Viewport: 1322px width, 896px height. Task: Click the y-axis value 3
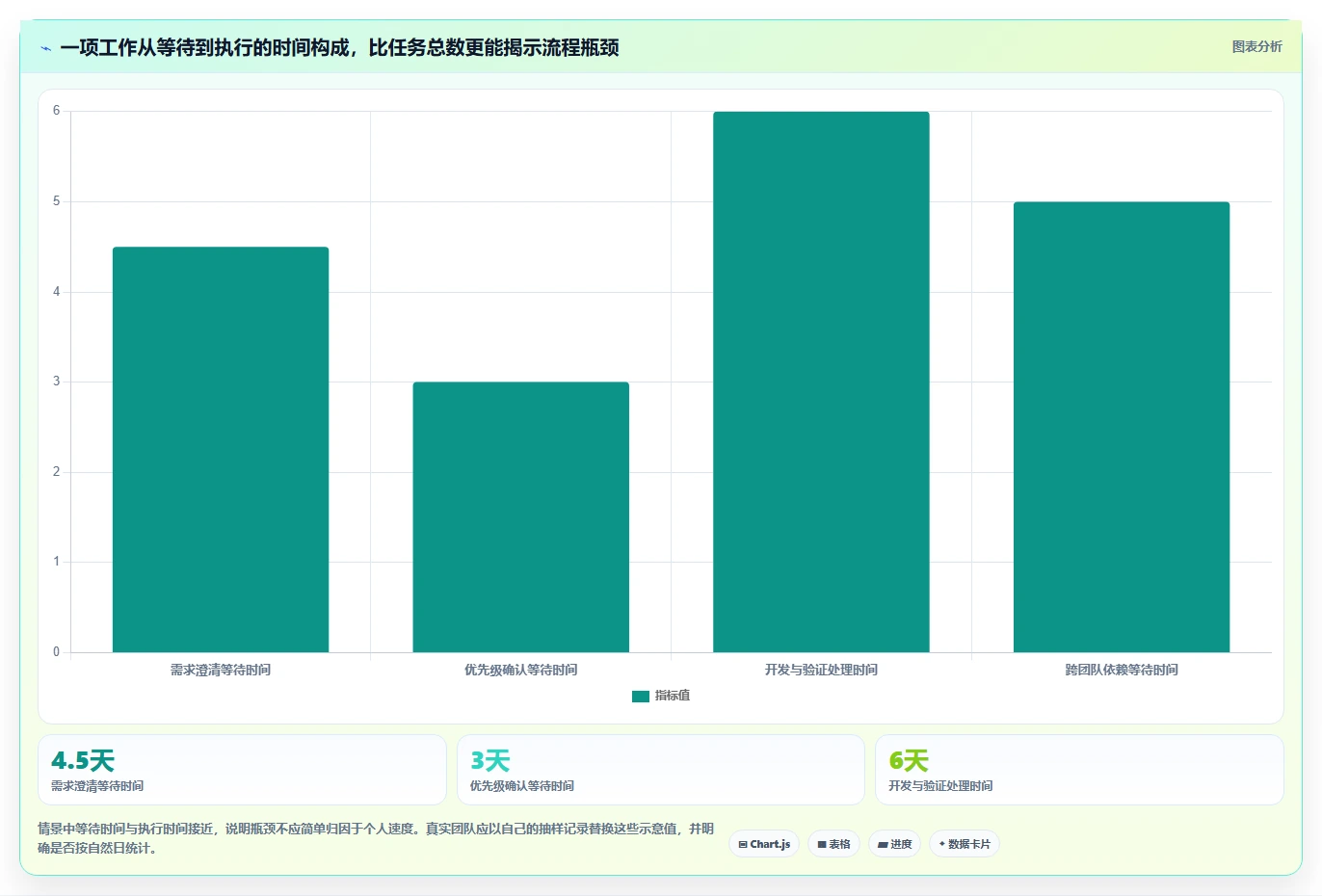56,382
